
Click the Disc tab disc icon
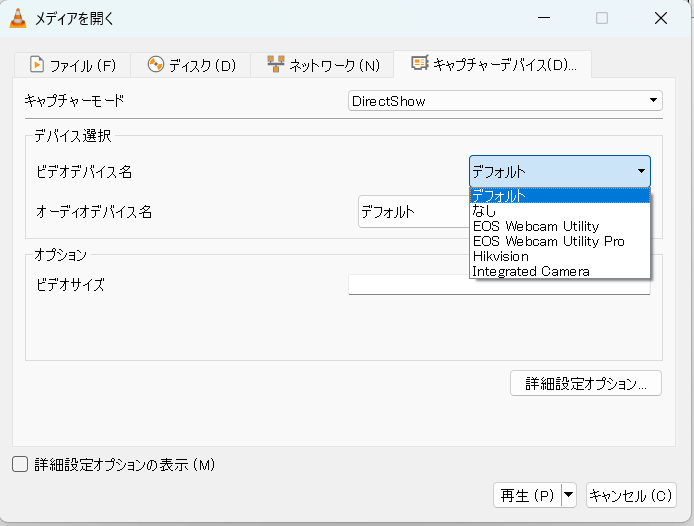point(155,65)
